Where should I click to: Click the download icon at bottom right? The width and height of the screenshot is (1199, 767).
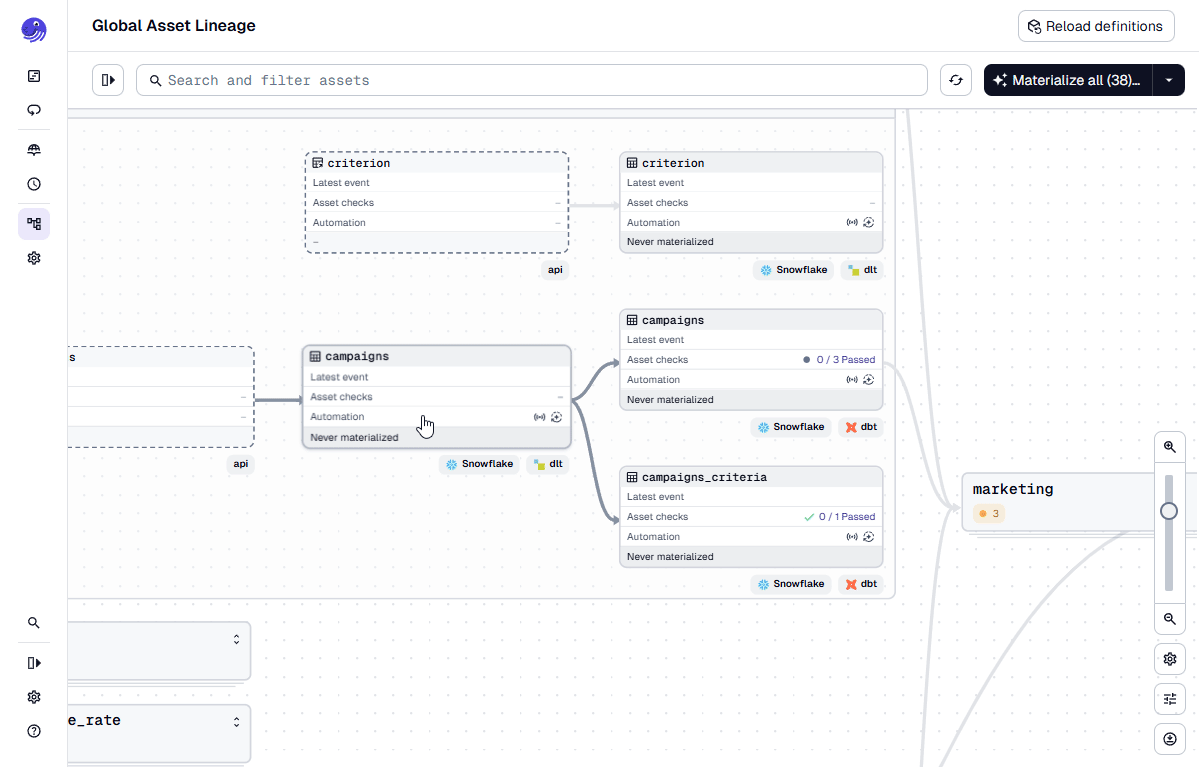point(1169,739)
